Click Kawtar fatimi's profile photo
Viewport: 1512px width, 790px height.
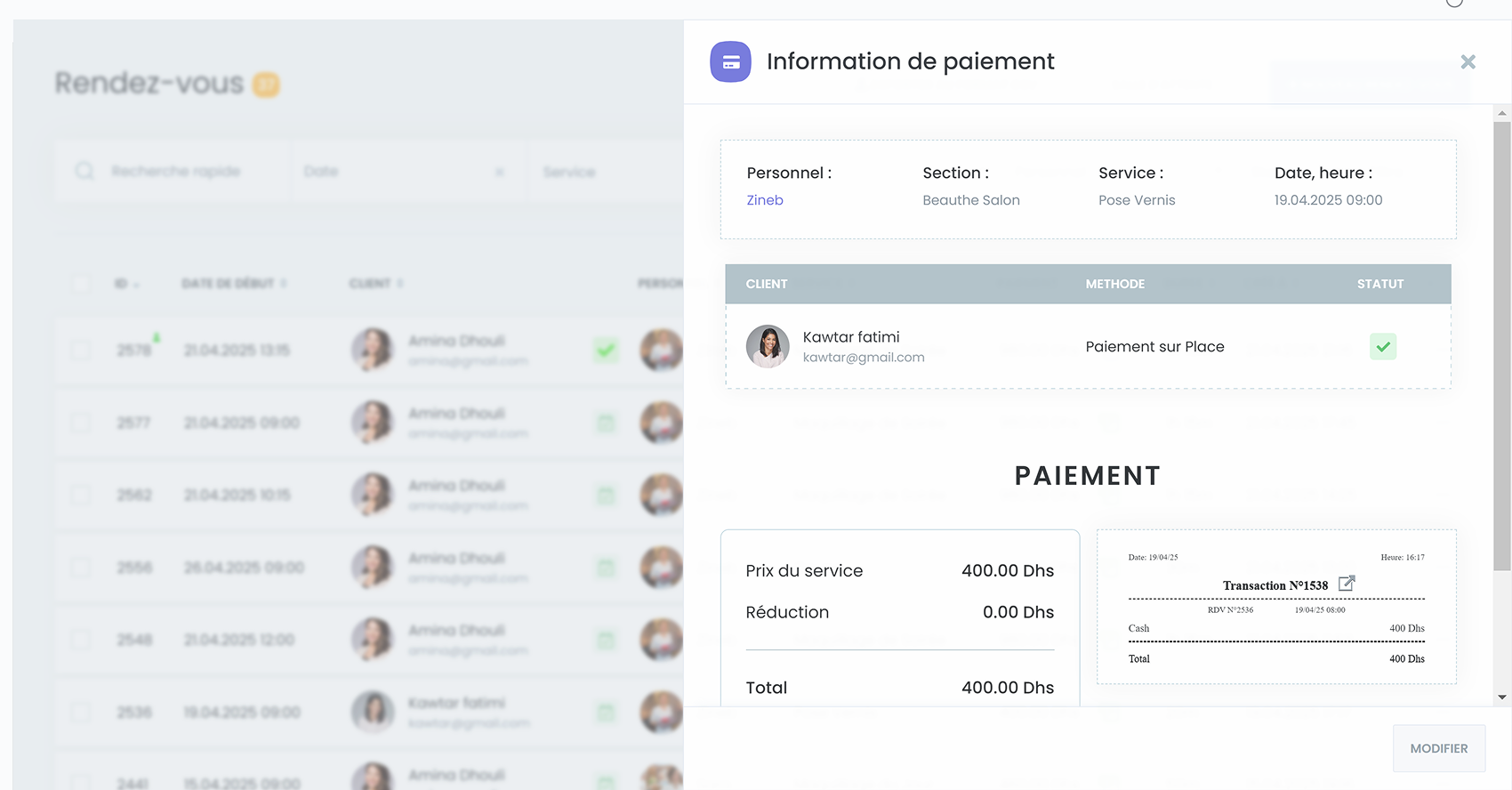tap(768, 346)
